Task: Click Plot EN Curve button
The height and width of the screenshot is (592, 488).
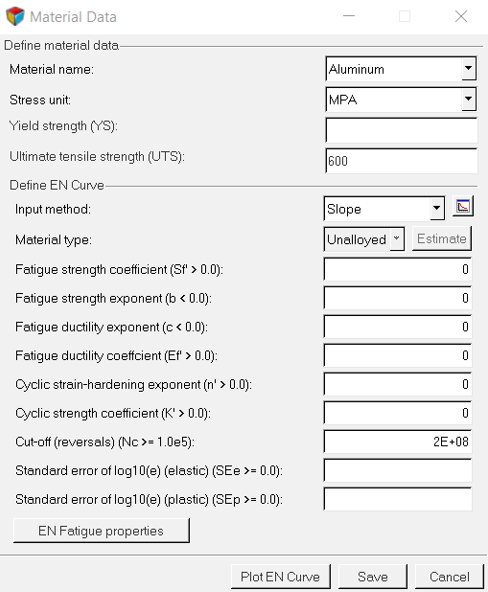Action: [x=280, y=577]
